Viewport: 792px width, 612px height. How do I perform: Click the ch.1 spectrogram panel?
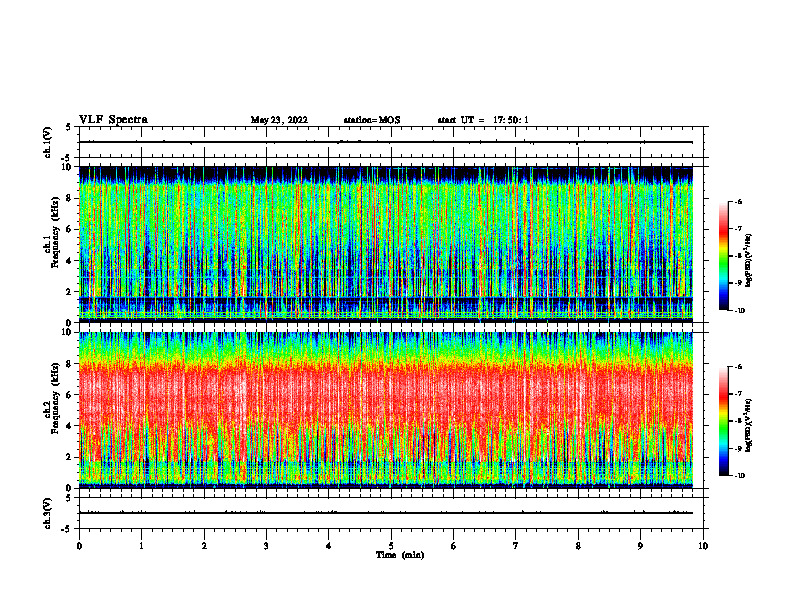tap(386, 244)
